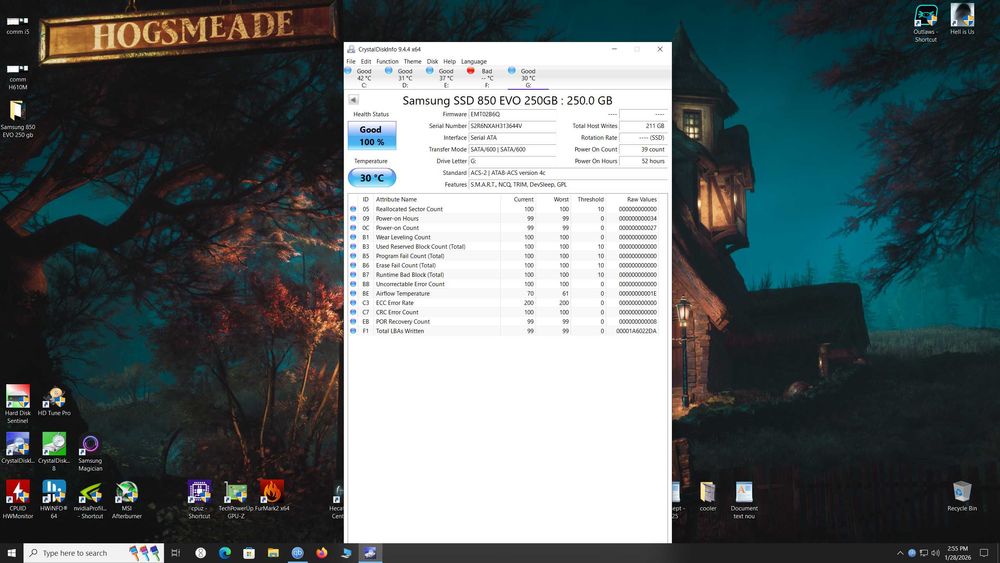Image resolution: width=1000 pixels, height=563 pixels.
Task: Select HWiNFO 64 desktop icon
Action: click(54, 499)
